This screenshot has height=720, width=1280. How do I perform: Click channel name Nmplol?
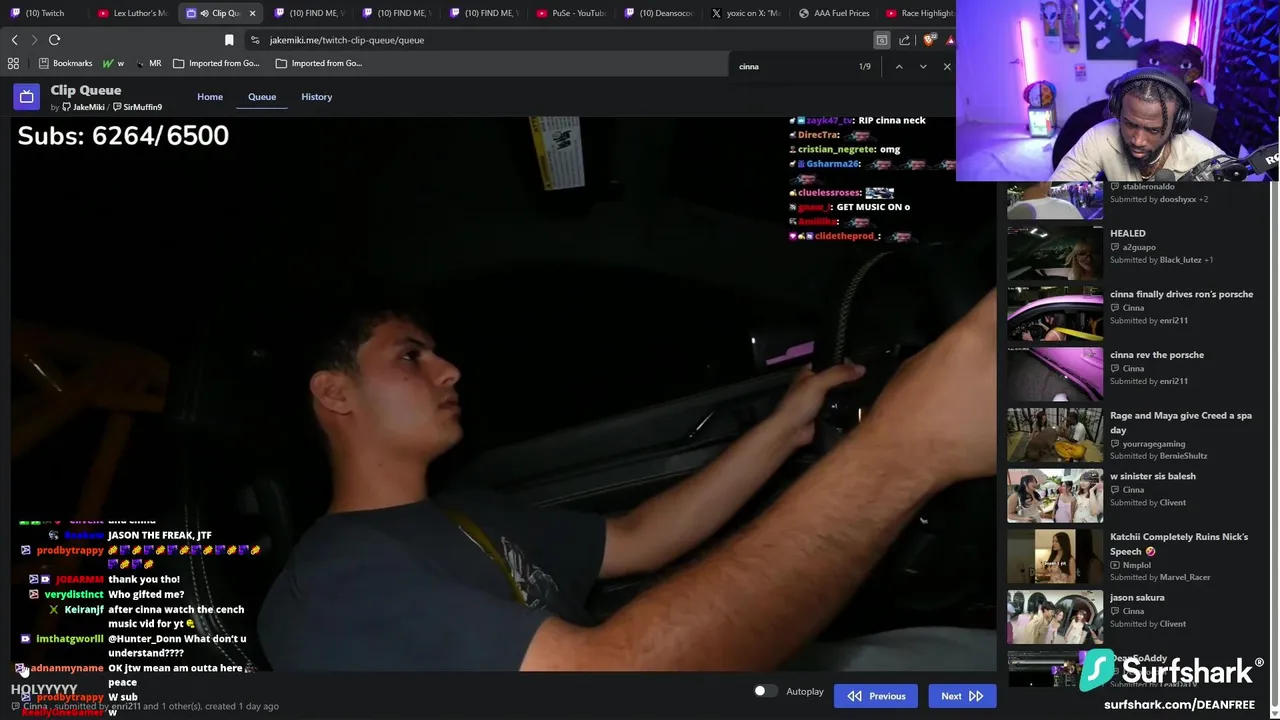pyautogui.click(x=1136, y=565)
